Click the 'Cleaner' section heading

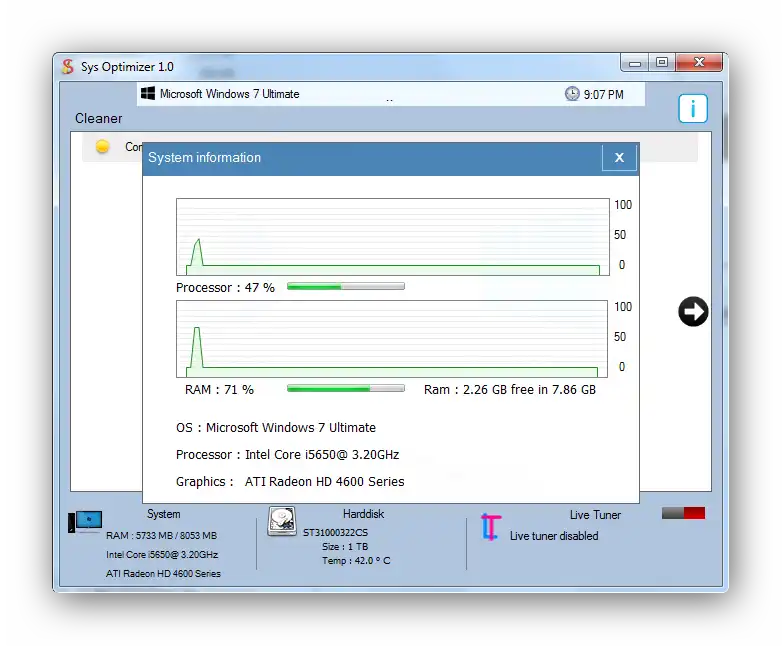[x=98, y=118]
